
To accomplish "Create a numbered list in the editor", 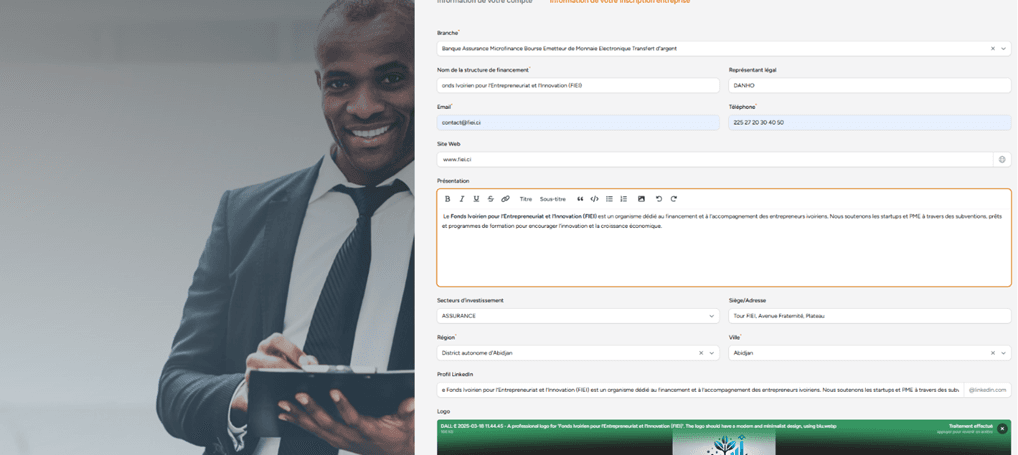I will (623, 199).
